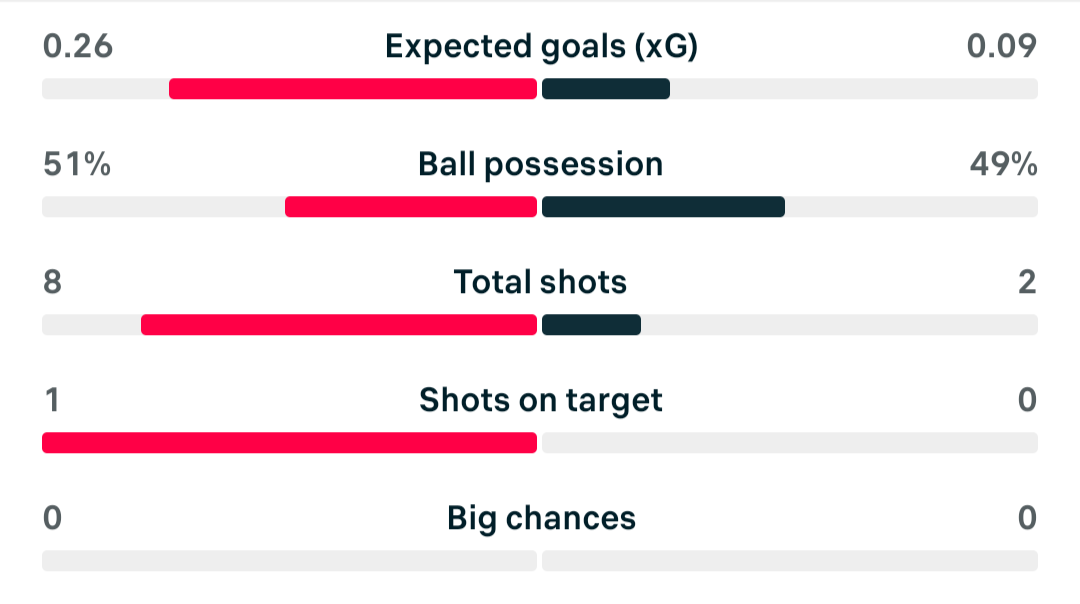
Task: Open the Total shots stat label
Action: (541, 282)
